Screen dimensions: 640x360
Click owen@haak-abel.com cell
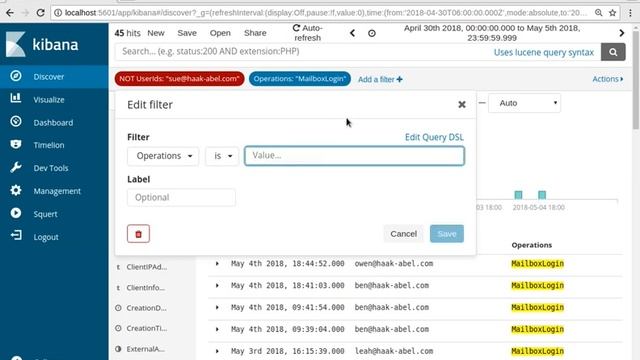[393, 264]
